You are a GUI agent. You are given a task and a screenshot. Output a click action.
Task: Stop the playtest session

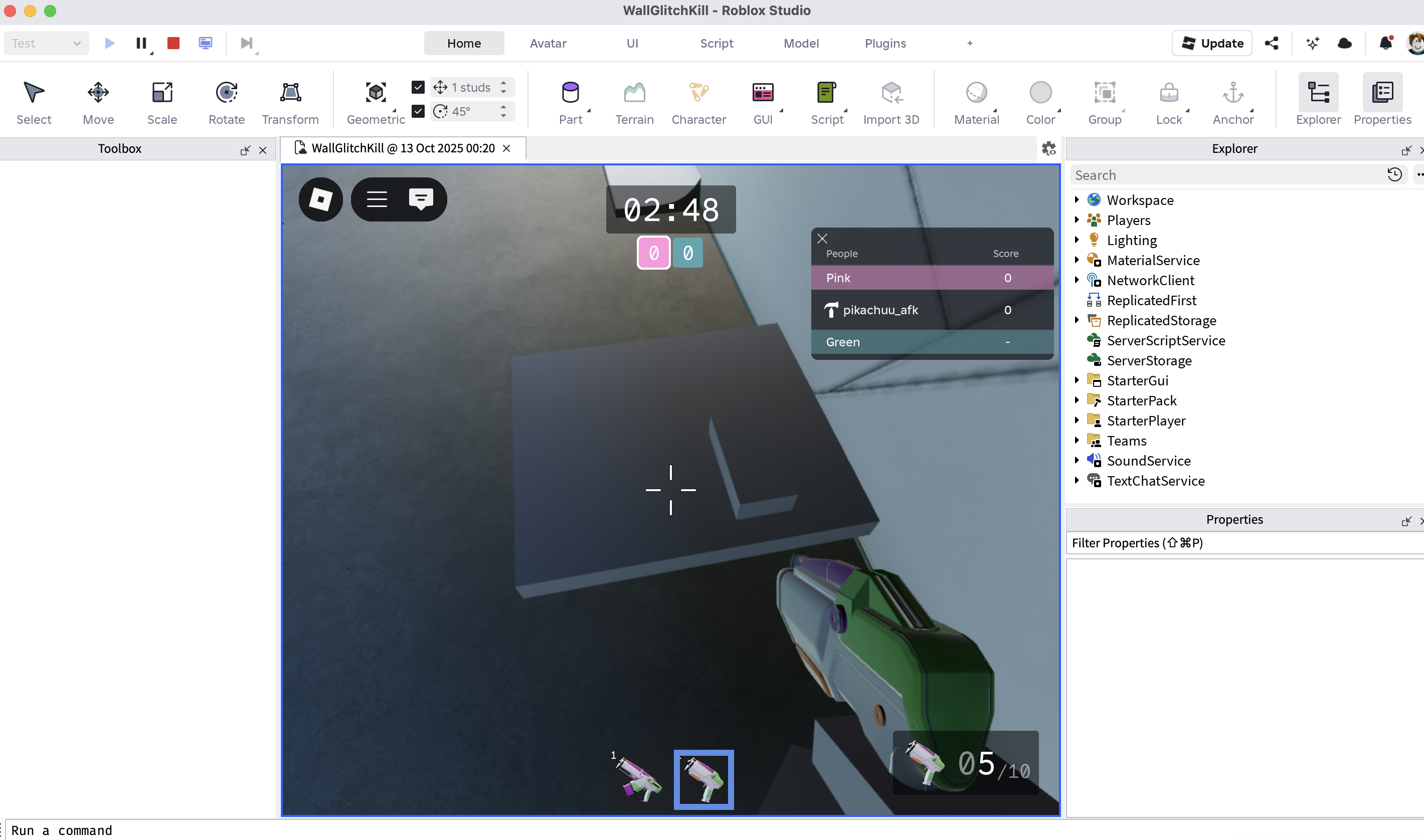pyautogui.click(x=173, y=43)
